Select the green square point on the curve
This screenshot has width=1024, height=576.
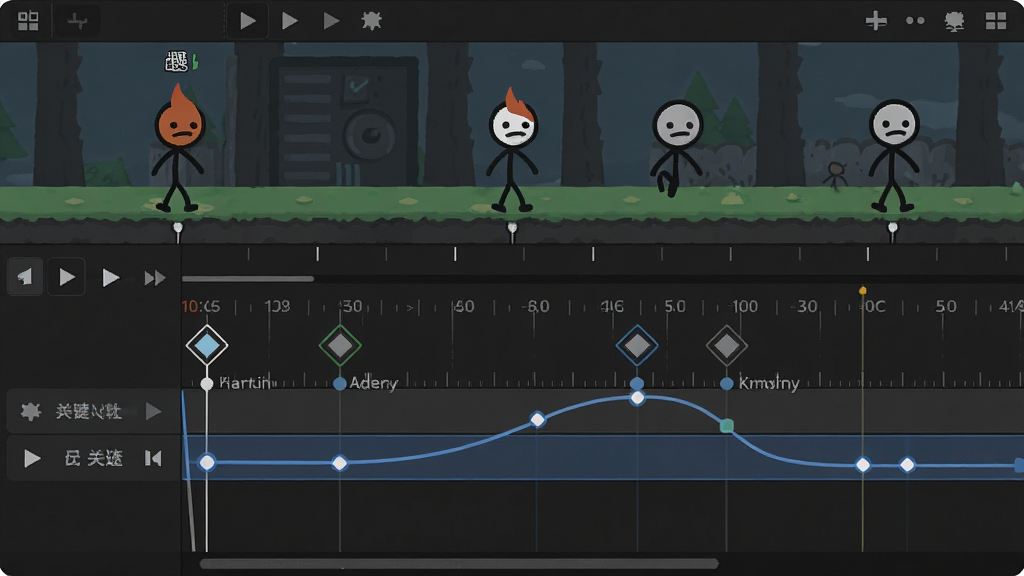727,426
